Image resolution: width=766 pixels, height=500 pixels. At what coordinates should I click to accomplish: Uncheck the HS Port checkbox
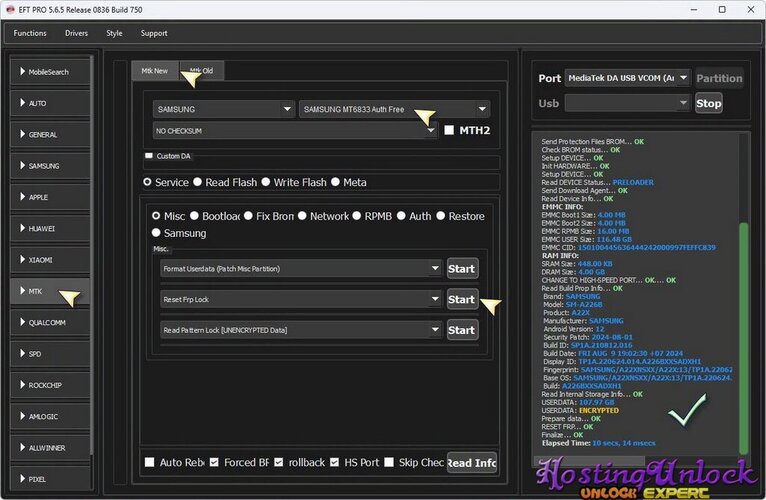coord(334,462)
